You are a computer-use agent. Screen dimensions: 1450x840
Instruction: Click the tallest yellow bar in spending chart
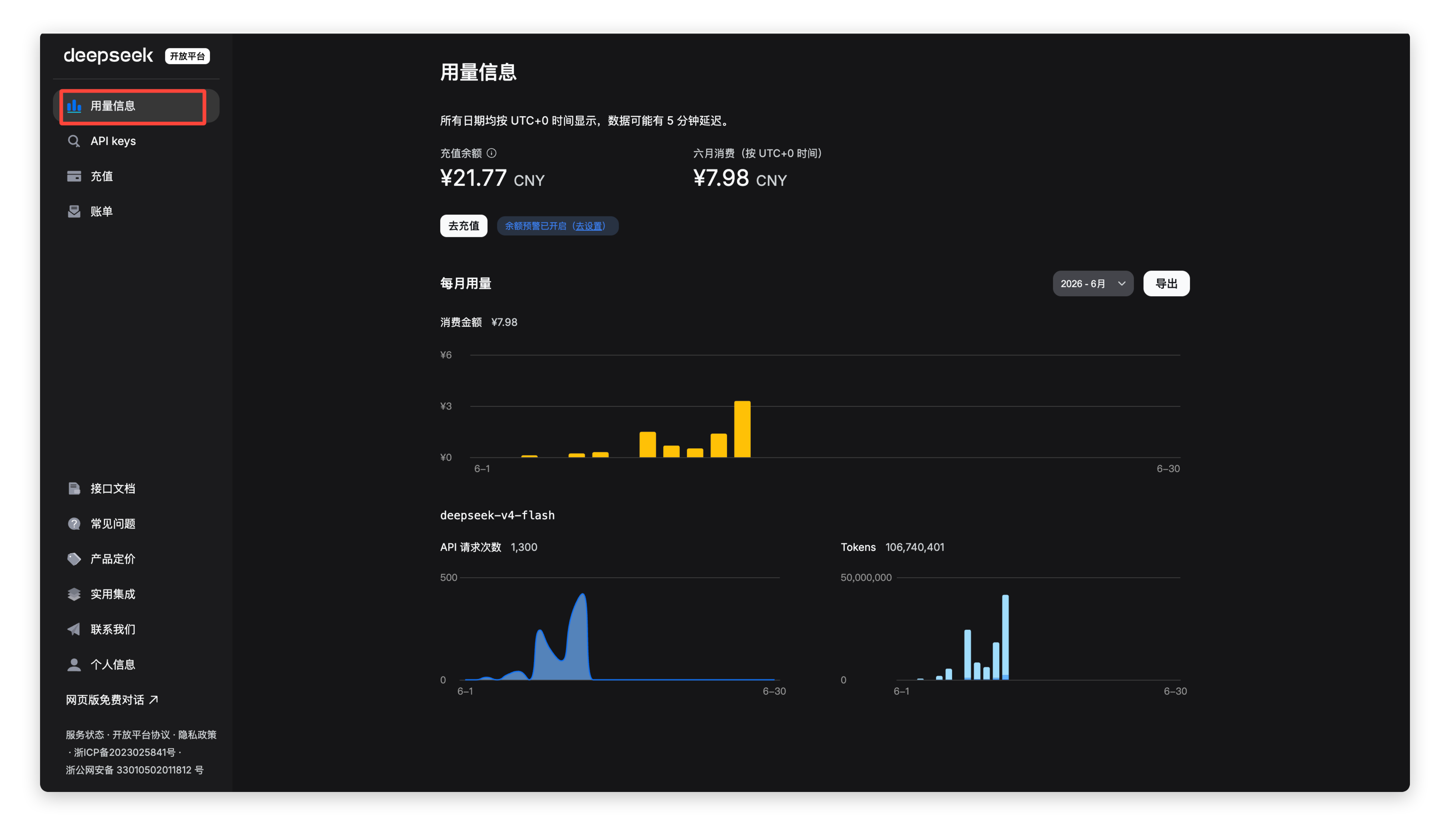742,429
